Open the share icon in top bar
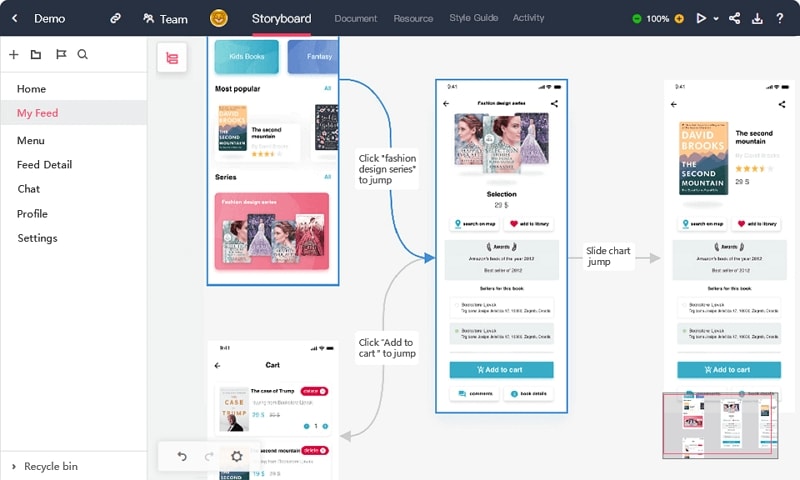 (x=734, y=18)
